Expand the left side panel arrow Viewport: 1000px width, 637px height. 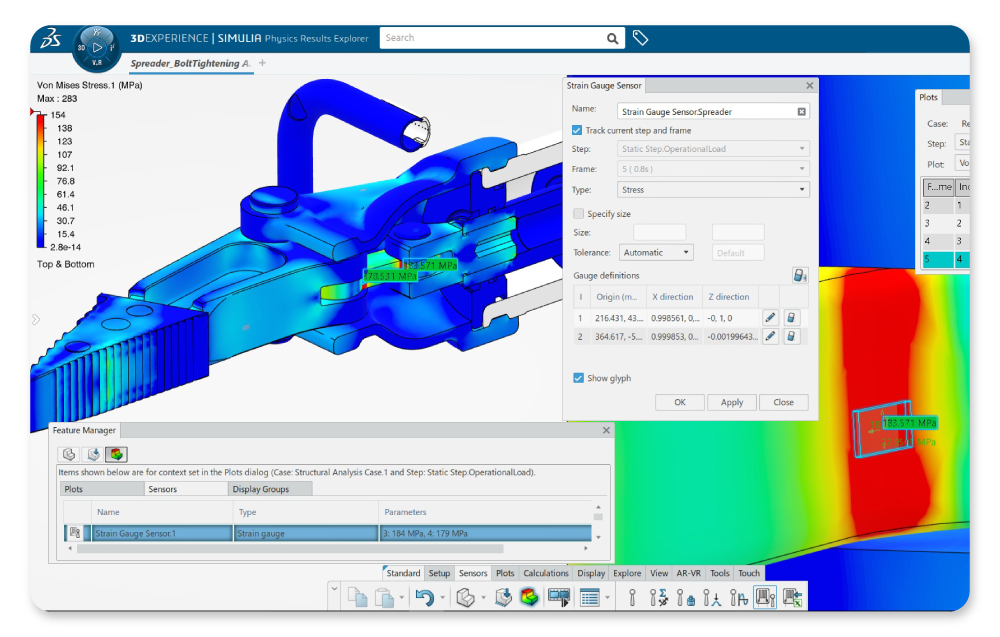click(36, 319)
